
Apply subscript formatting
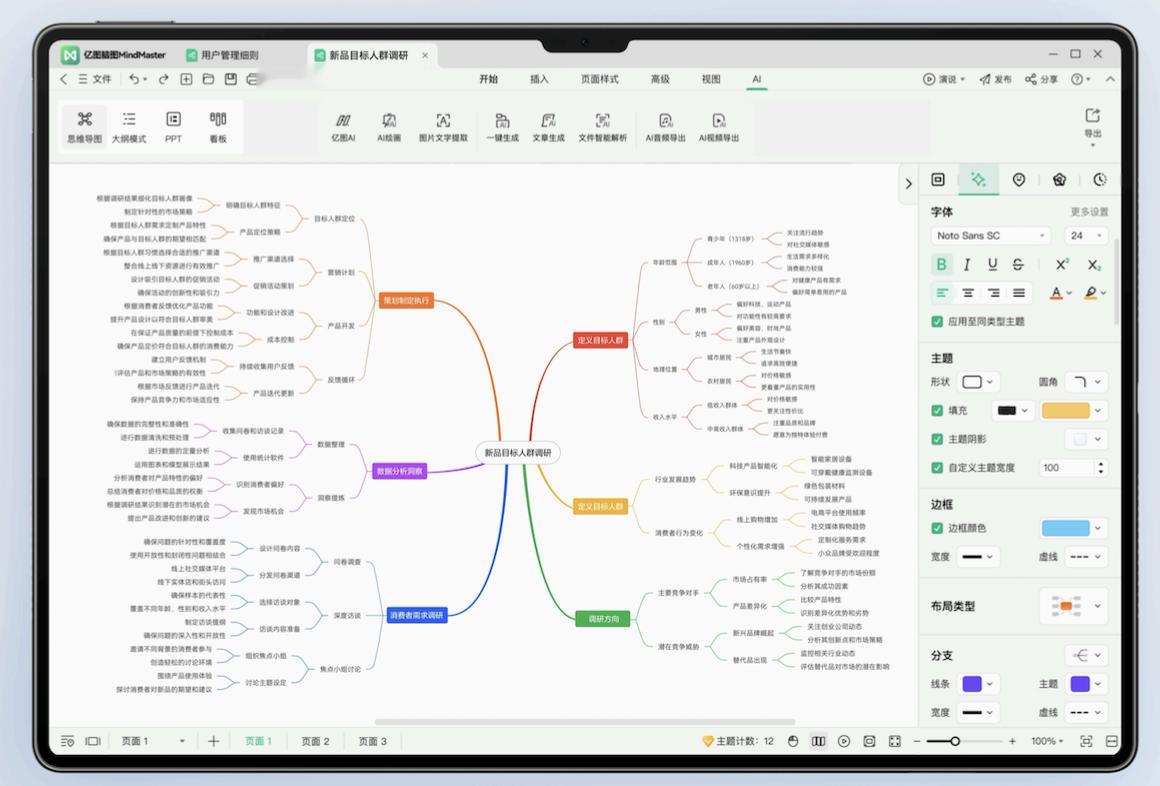pyautogui.click(x=1094, y=264)
